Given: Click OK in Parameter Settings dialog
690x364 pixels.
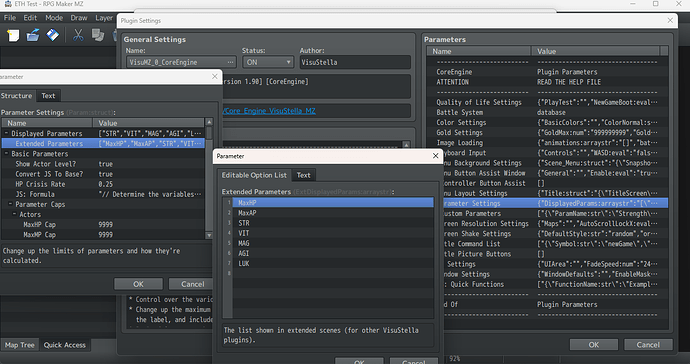Looking at the screenshot, I should pos(138,284).
